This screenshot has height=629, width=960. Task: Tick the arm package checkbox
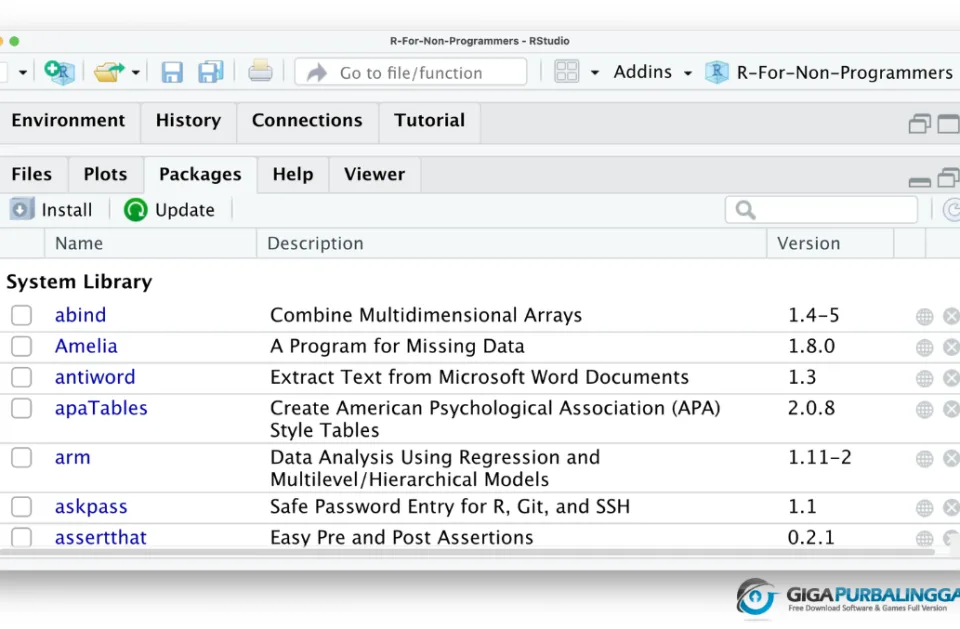(21, 458)
